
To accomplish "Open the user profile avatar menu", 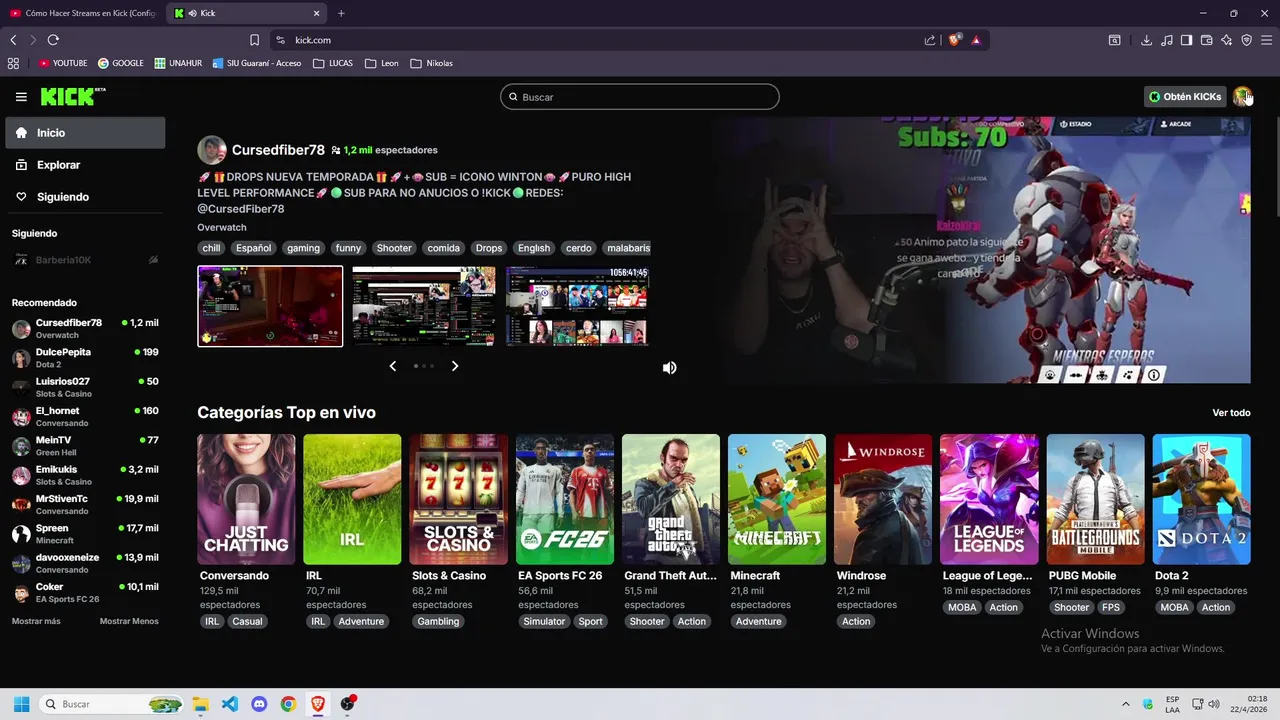I will click(x=1242, y=97).
